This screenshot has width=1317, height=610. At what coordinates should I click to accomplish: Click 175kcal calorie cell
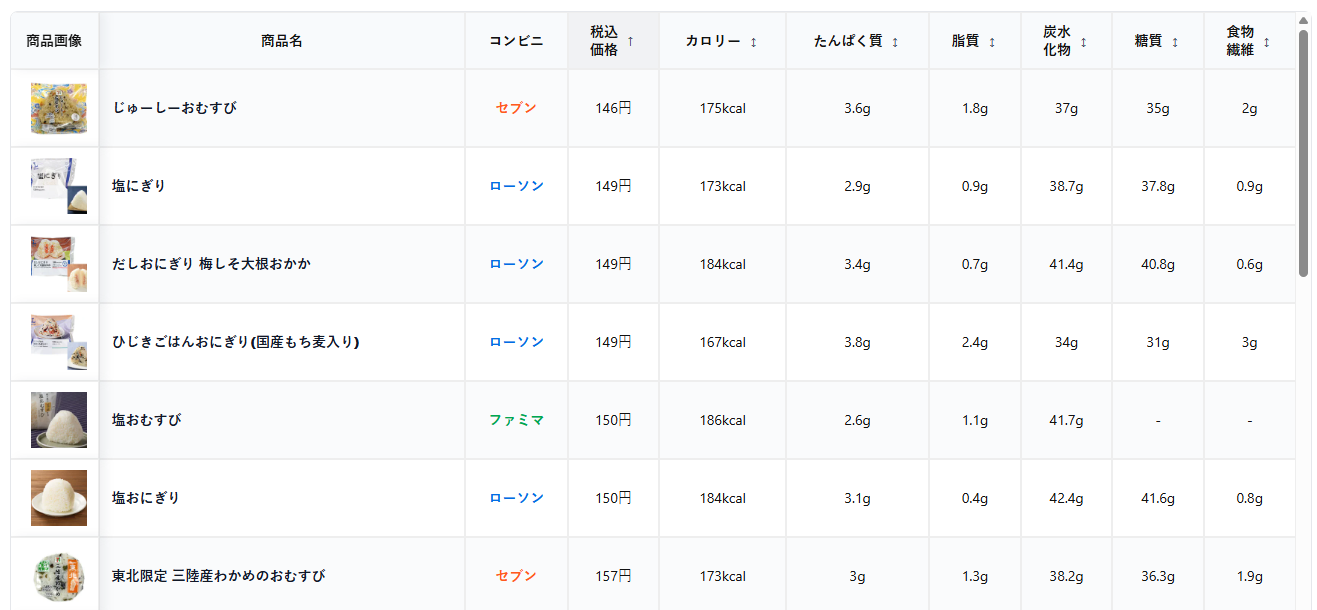722,108
